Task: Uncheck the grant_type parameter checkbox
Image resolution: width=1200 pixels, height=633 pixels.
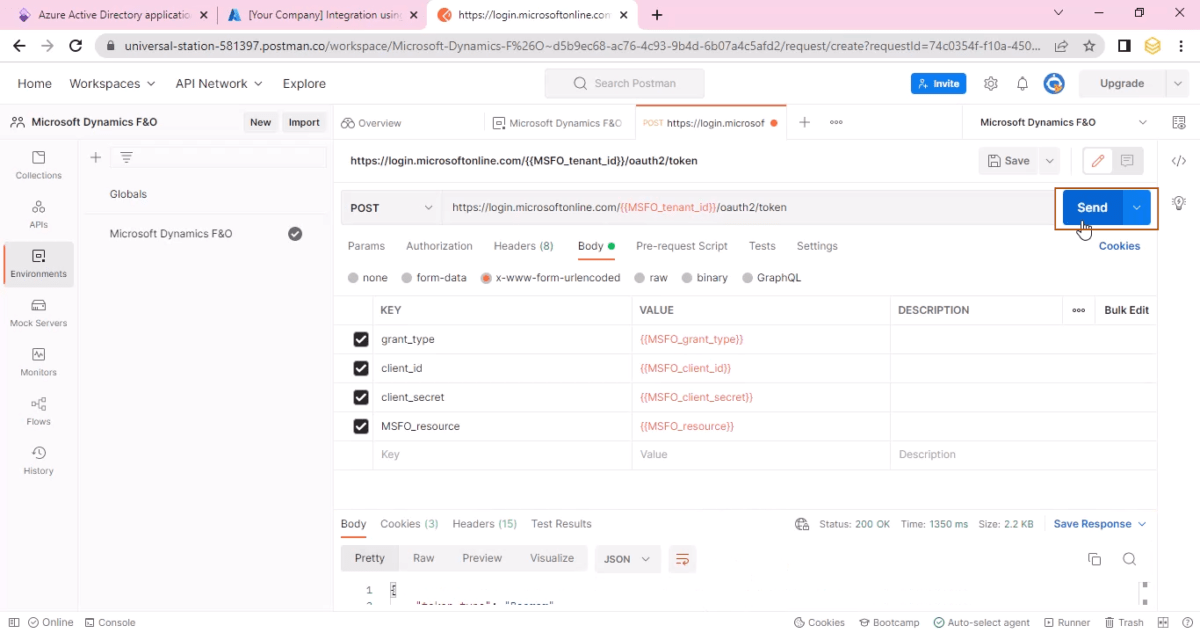Action: (x=361, y=340)
